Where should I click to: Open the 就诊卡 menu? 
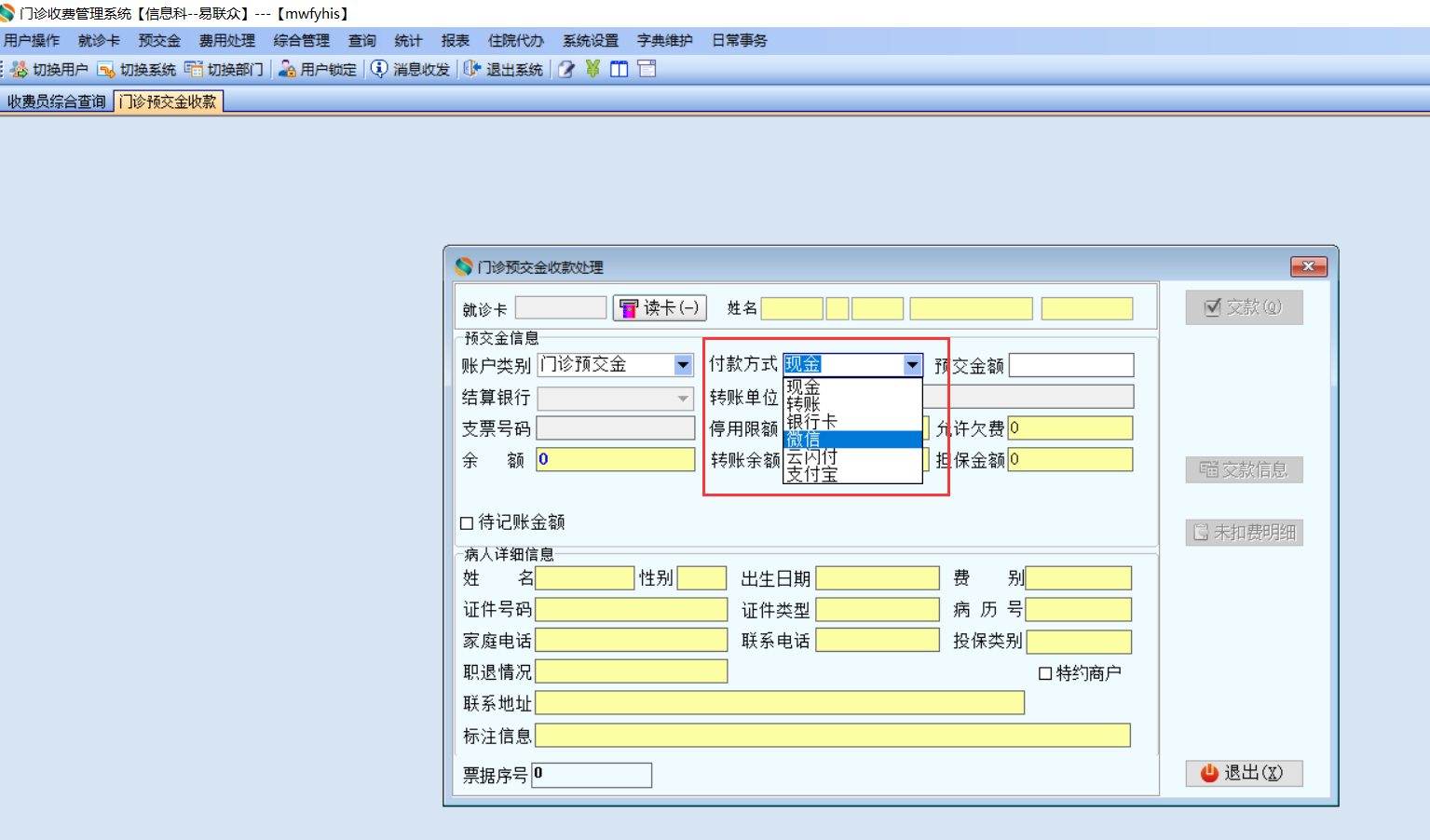tap(99, 41)
